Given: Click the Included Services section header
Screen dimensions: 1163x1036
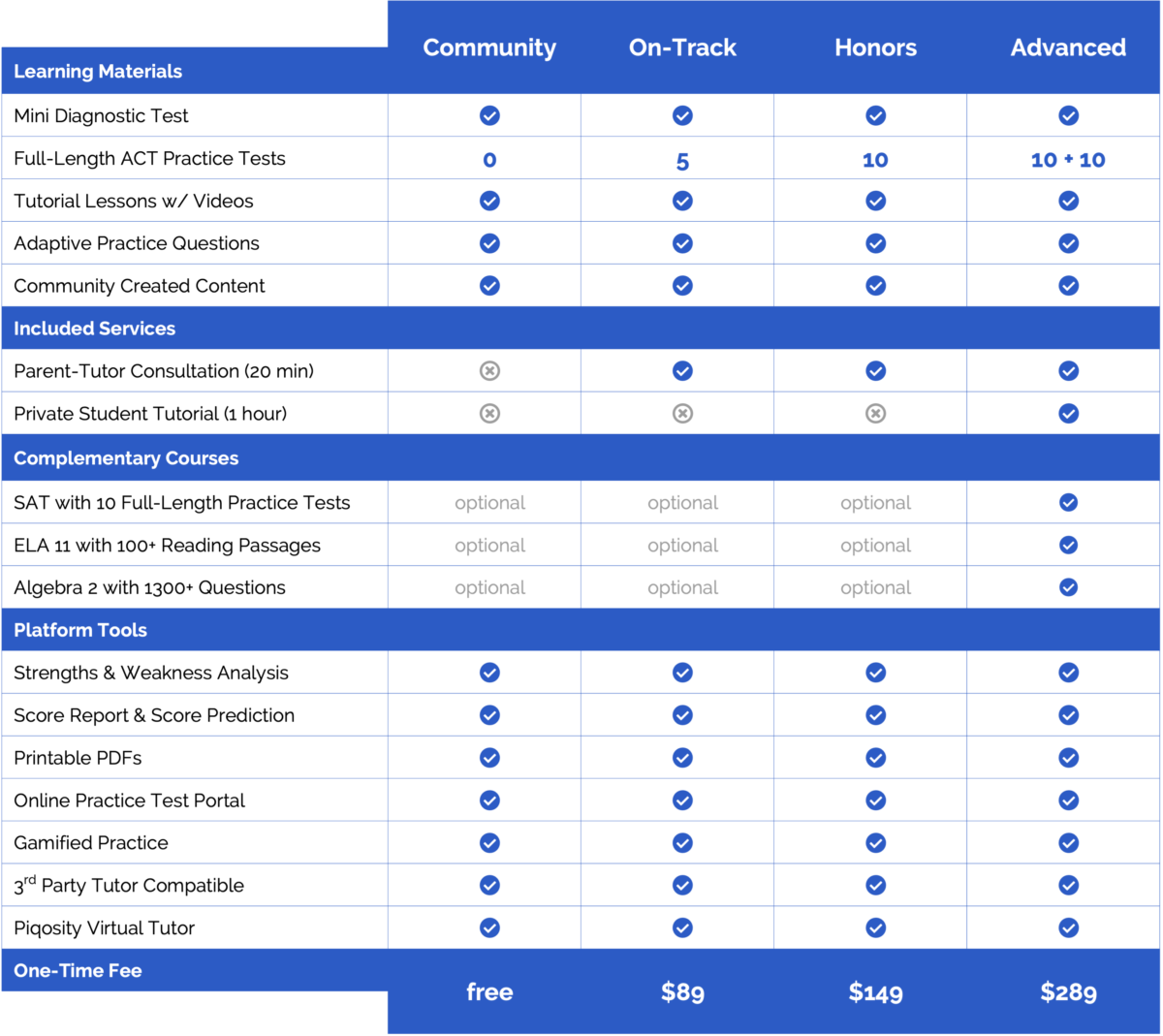Looking at the screenshot, I should (x=95, y=329).
